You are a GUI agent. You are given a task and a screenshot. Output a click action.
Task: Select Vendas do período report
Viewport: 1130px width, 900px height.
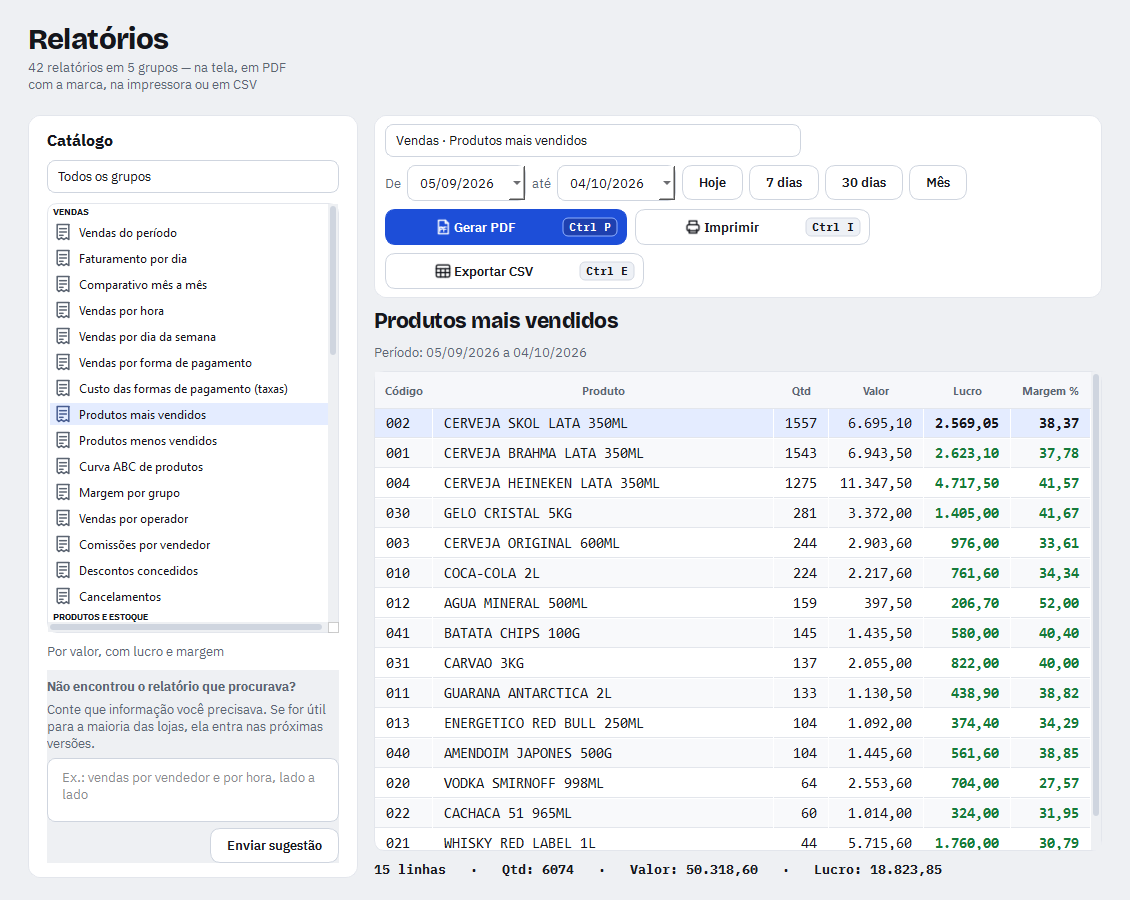pos(189,233)
